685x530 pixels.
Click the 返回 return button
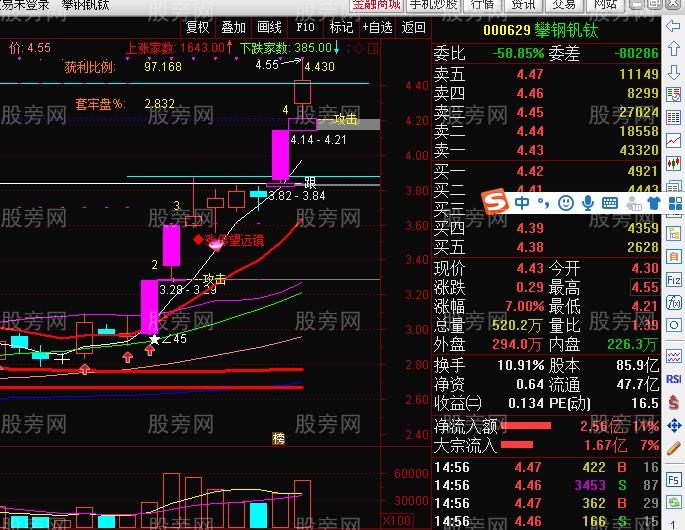(413, 28)
